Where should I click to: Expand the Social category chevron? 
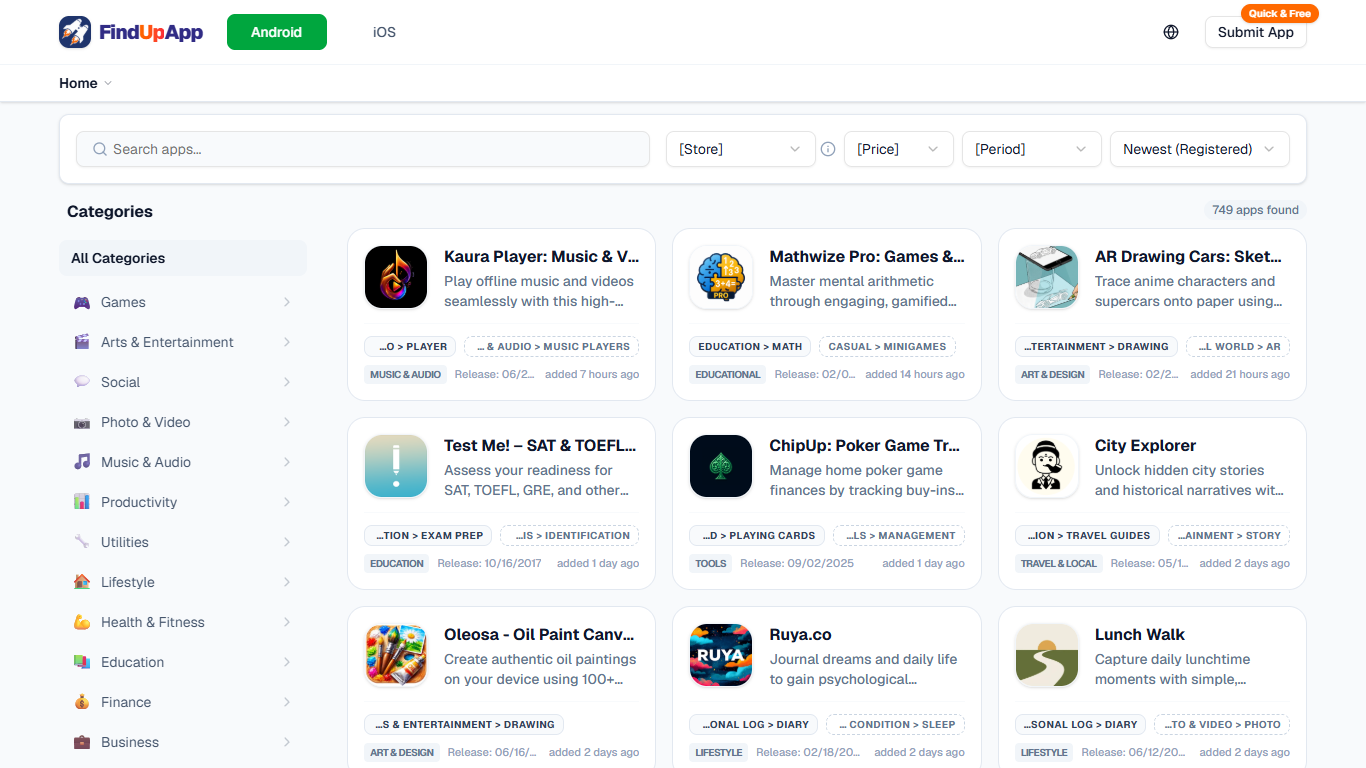287,382
